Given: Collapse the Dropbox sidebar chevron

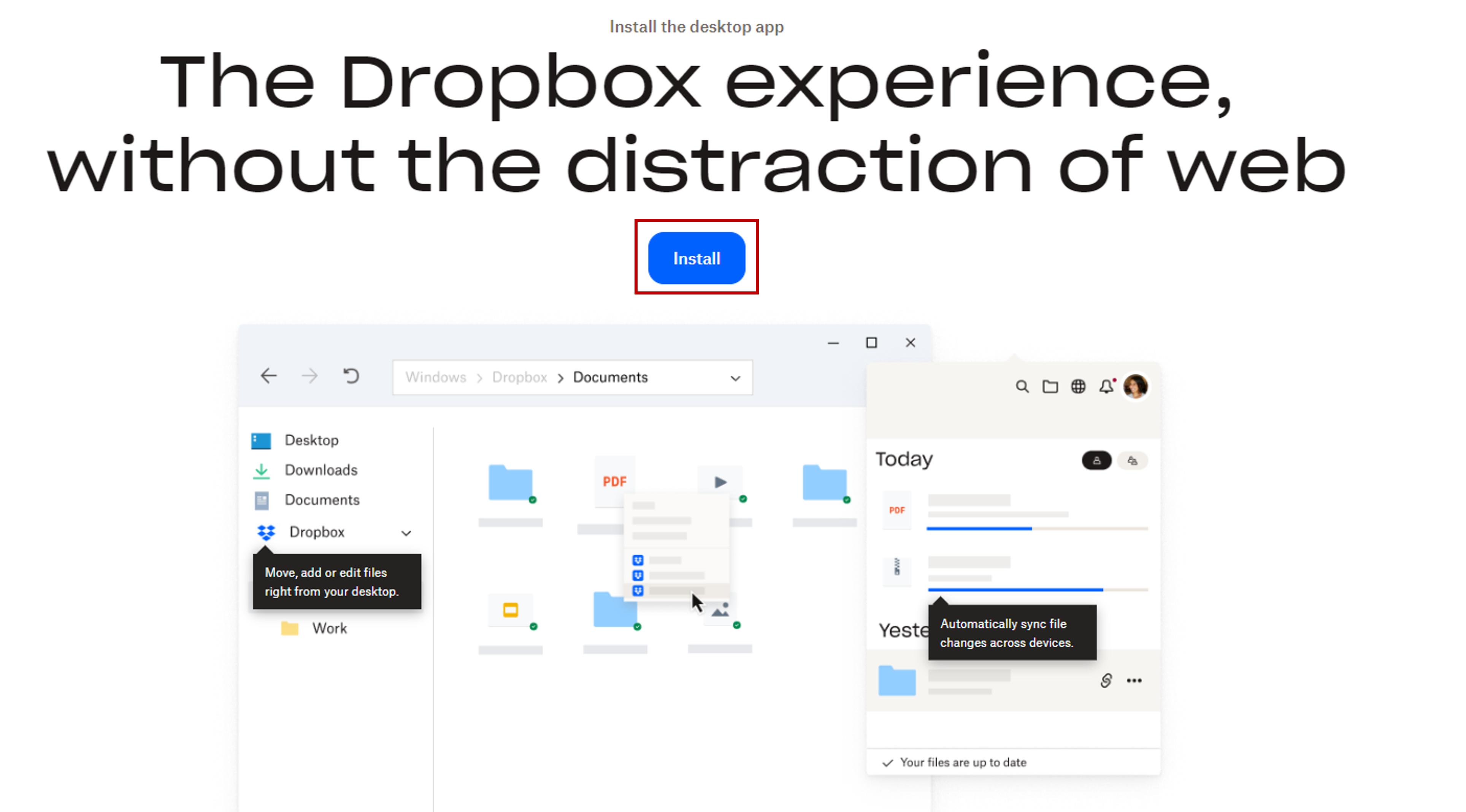Looking at the screenshot, I should [406, 533].
